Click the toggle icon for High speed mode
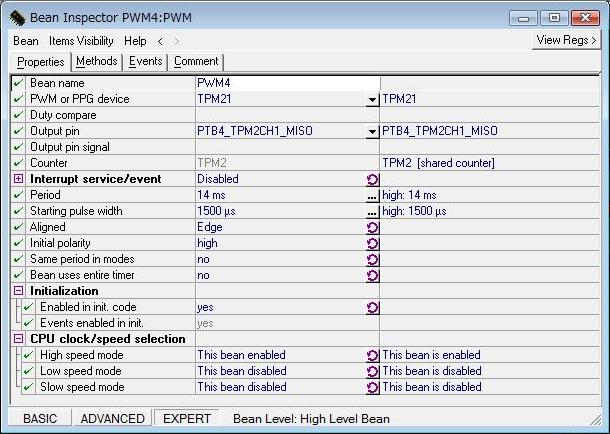Image resolution: width=610 pixels, height=434 pixels. click(x=372, y=355)
